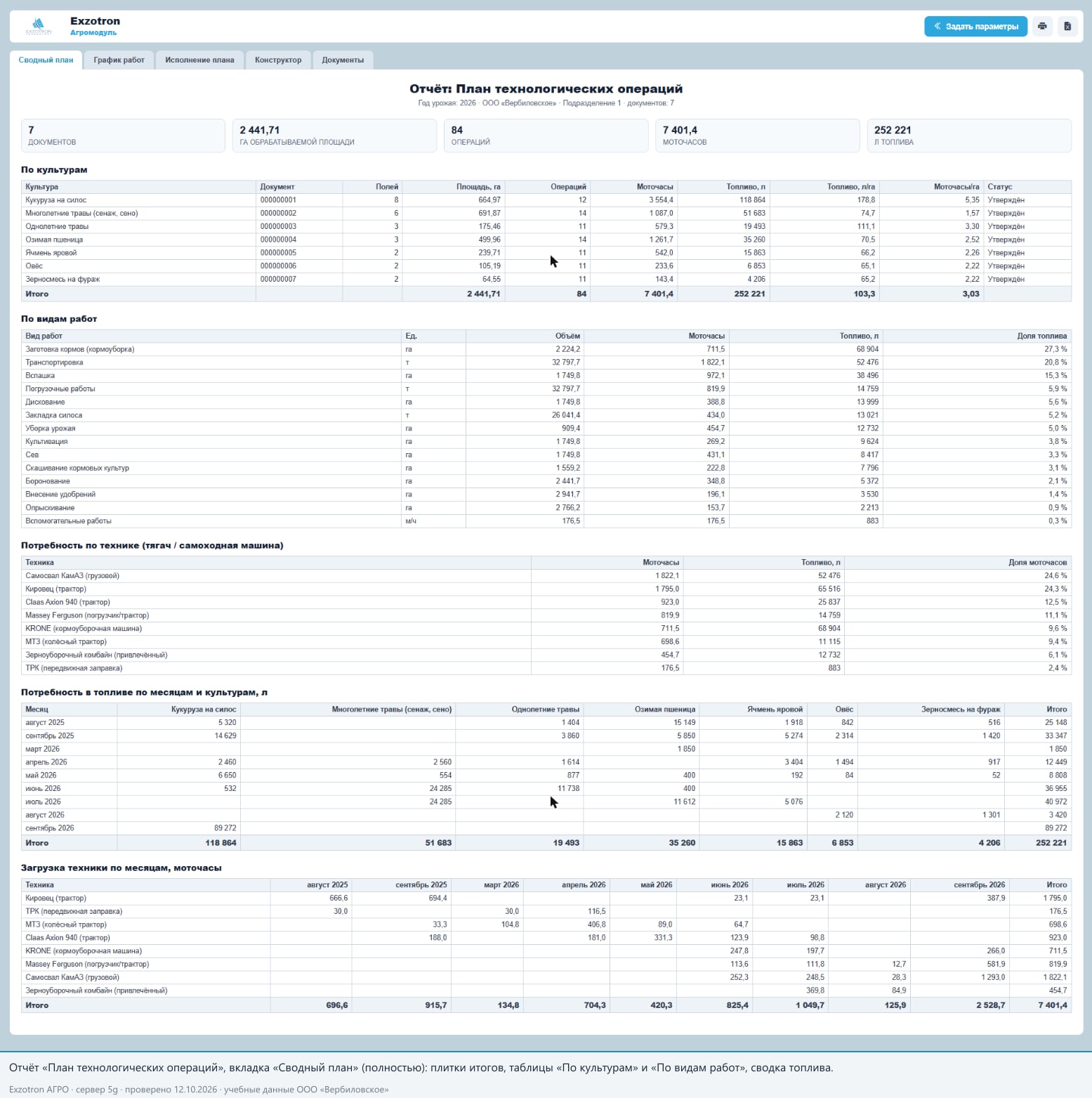Select document number 000000007
The width and height of the screenshot is (1092, 1098).
pyautogui.click(x=278, y=279)
